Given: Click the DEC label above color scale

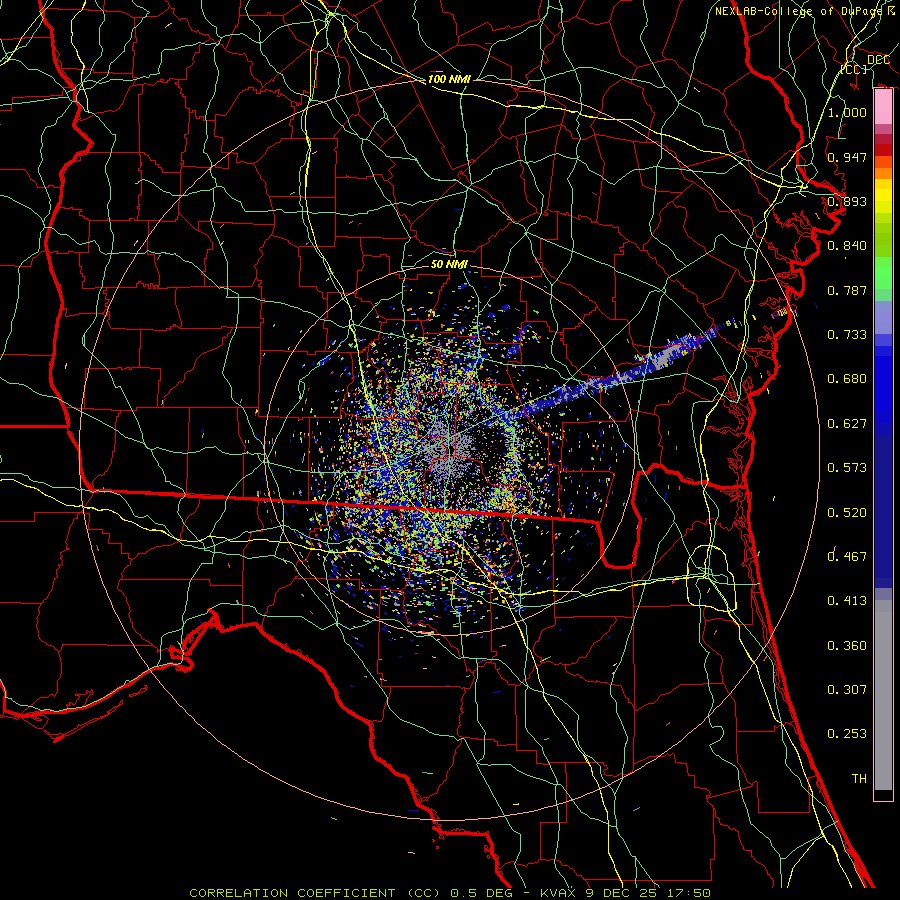Looking at the screenshot, I should (878, 60).
